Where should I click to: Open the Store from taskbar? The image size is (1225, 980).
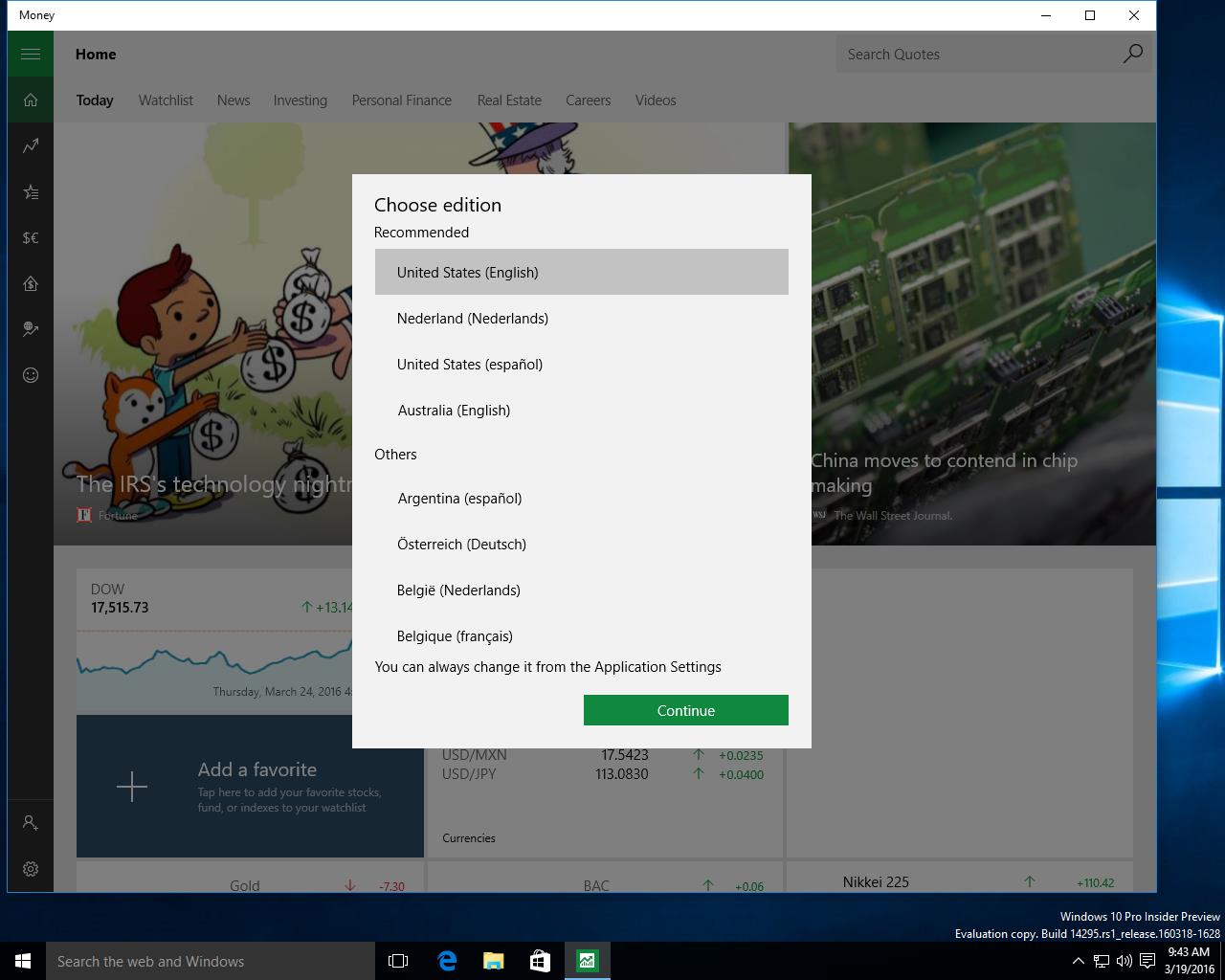(540, 961)
